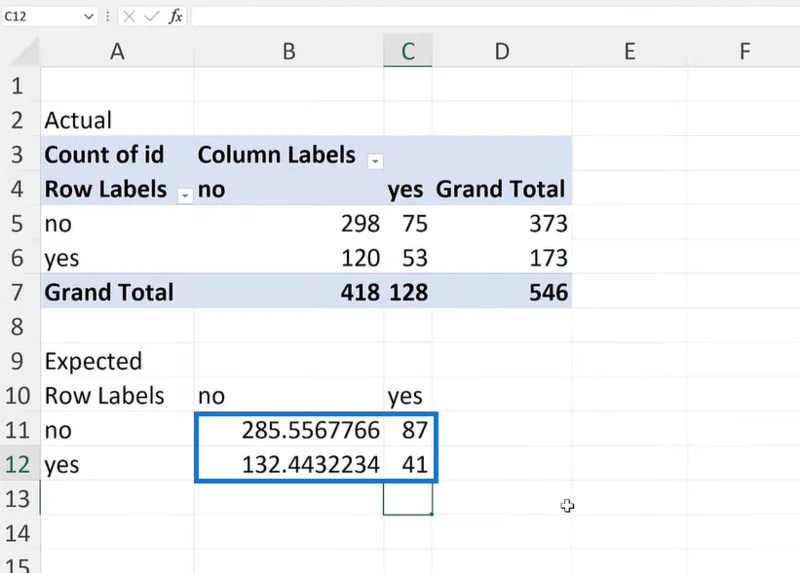
Task: Select column D header
Action: [502, 51]
